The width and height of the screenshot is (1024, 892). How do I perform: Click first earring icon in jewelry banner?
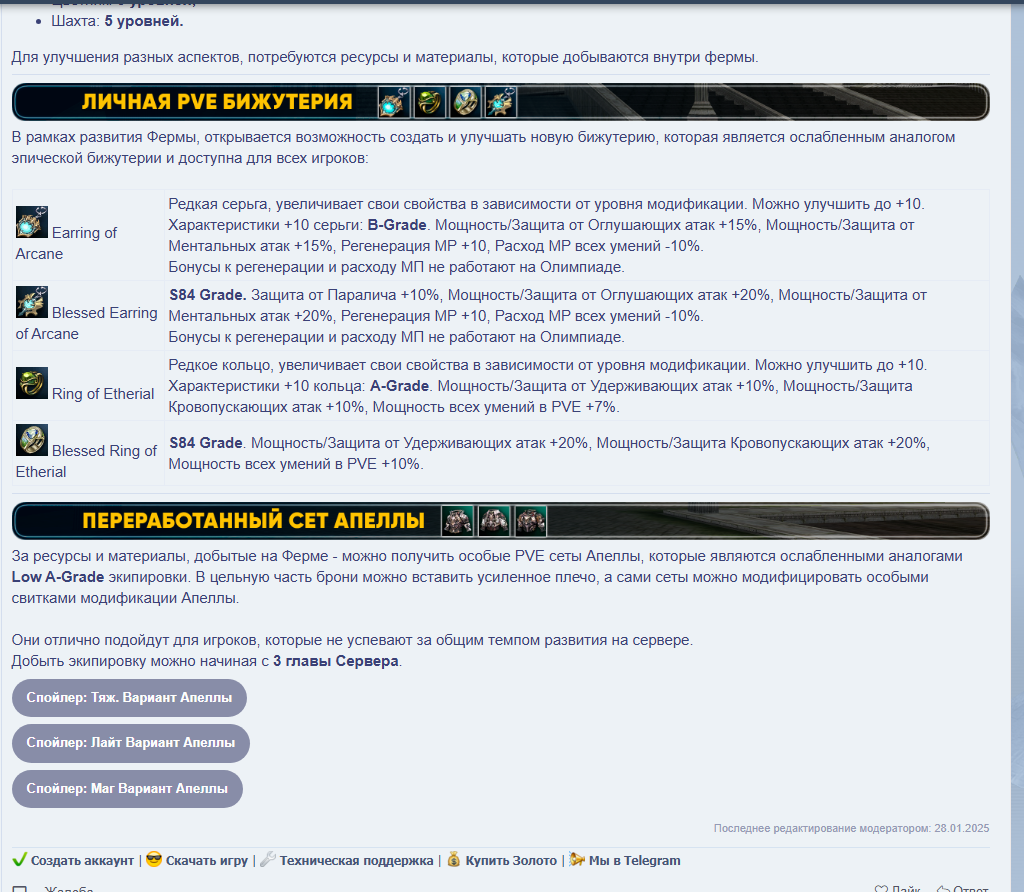click(394, 102)
